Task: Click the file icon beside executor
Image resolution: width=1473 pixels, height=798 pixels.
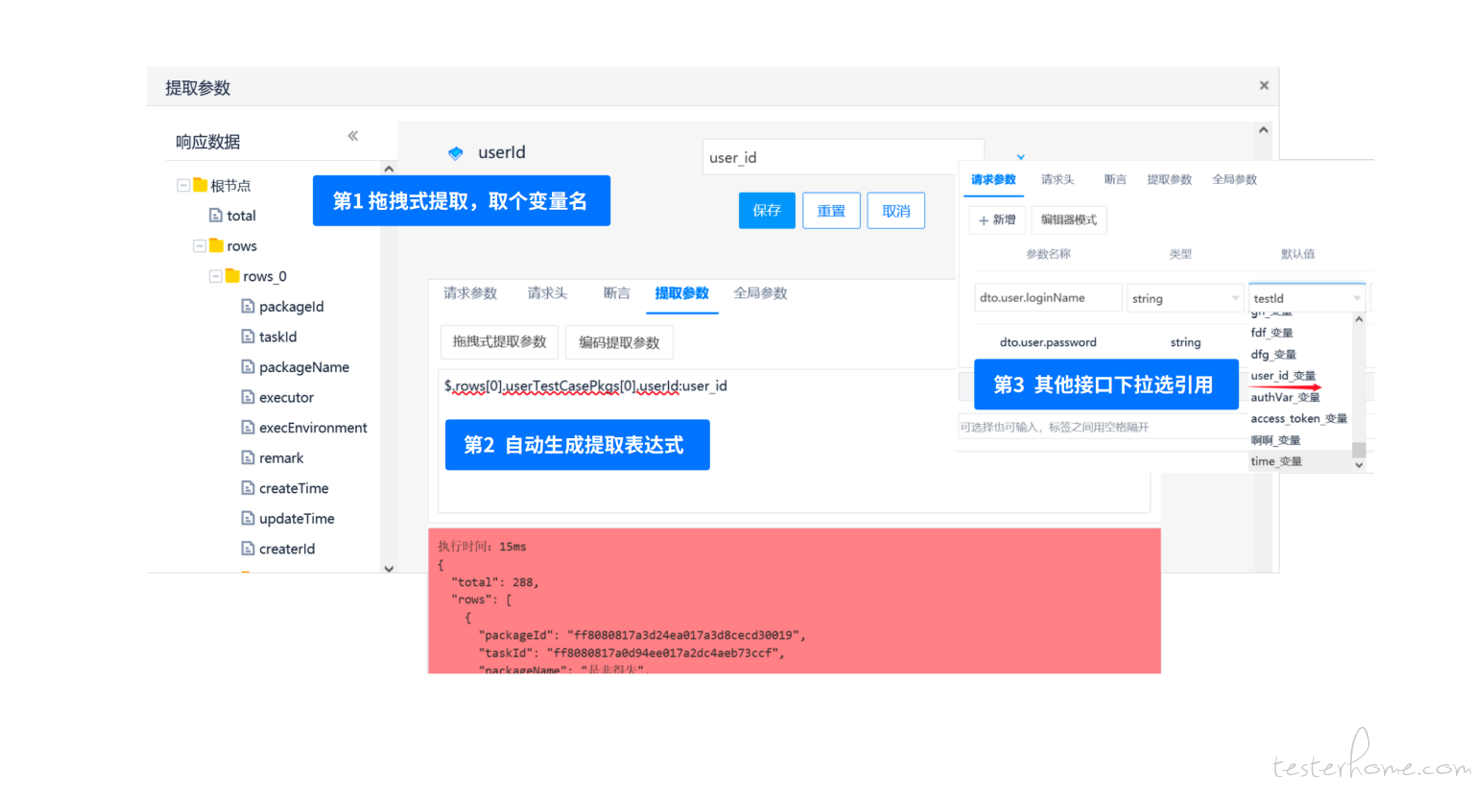Action: [248, 397]
